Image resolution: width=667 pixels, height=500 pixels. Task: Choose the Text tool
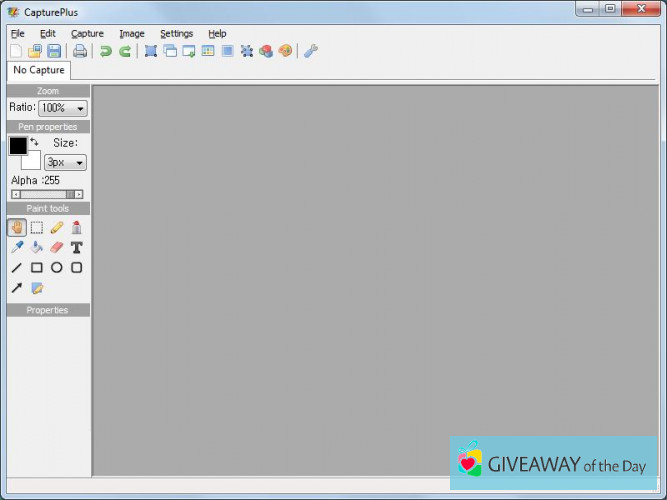tap(77, 248)
